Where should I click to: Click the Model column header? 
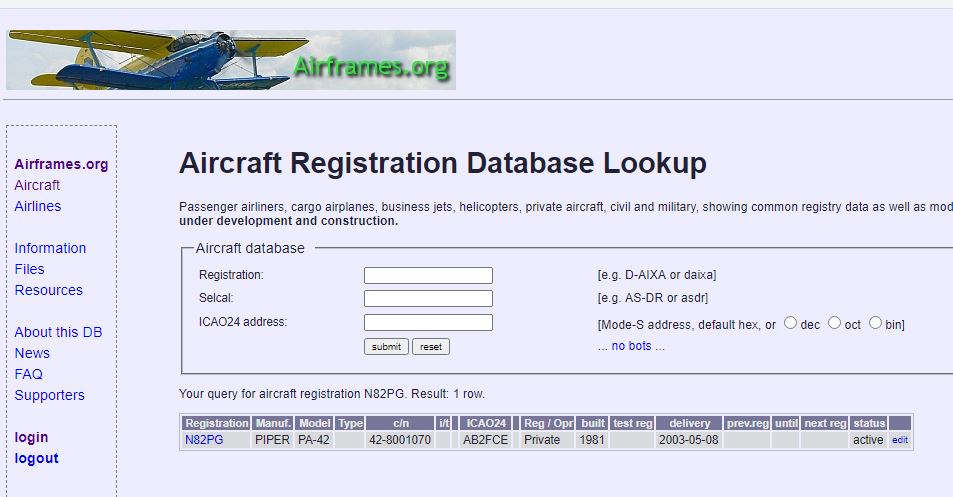315,423
